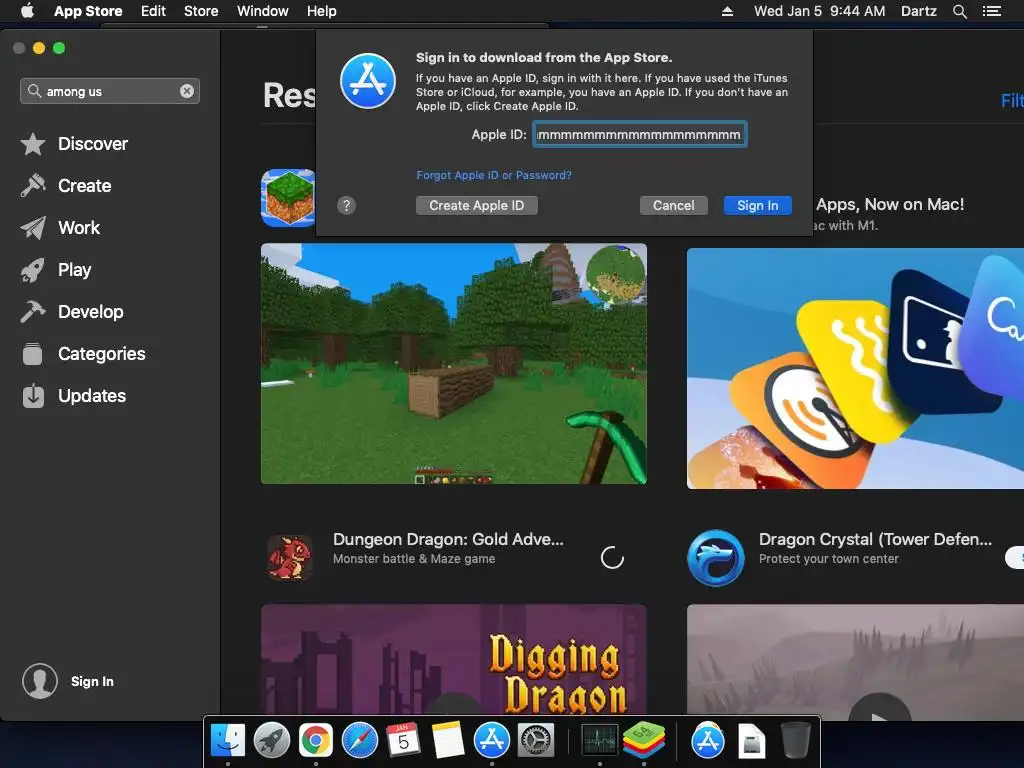Open the Work paper plane icon

[33, 228]
